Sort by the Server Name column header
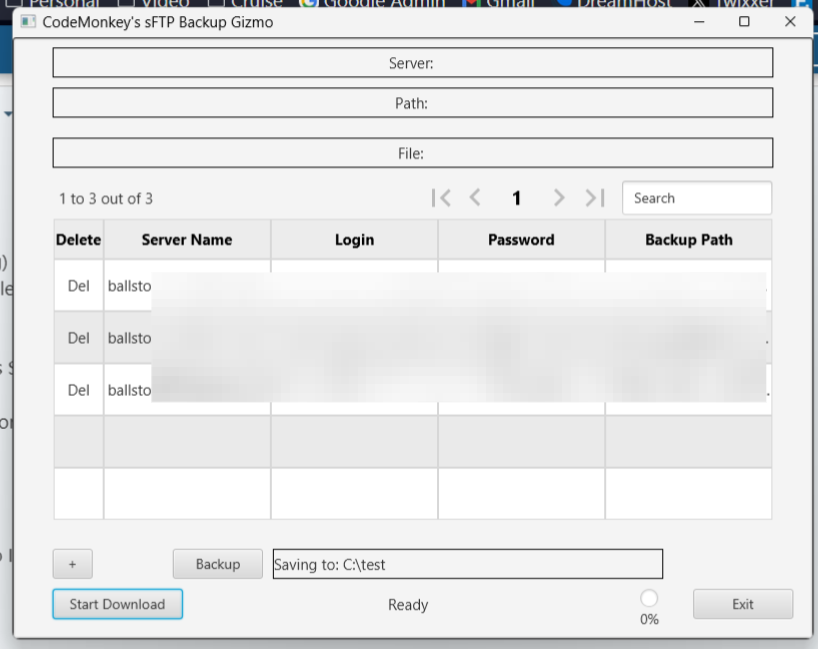This screenshot has width=818, height=649. point(187,240)
